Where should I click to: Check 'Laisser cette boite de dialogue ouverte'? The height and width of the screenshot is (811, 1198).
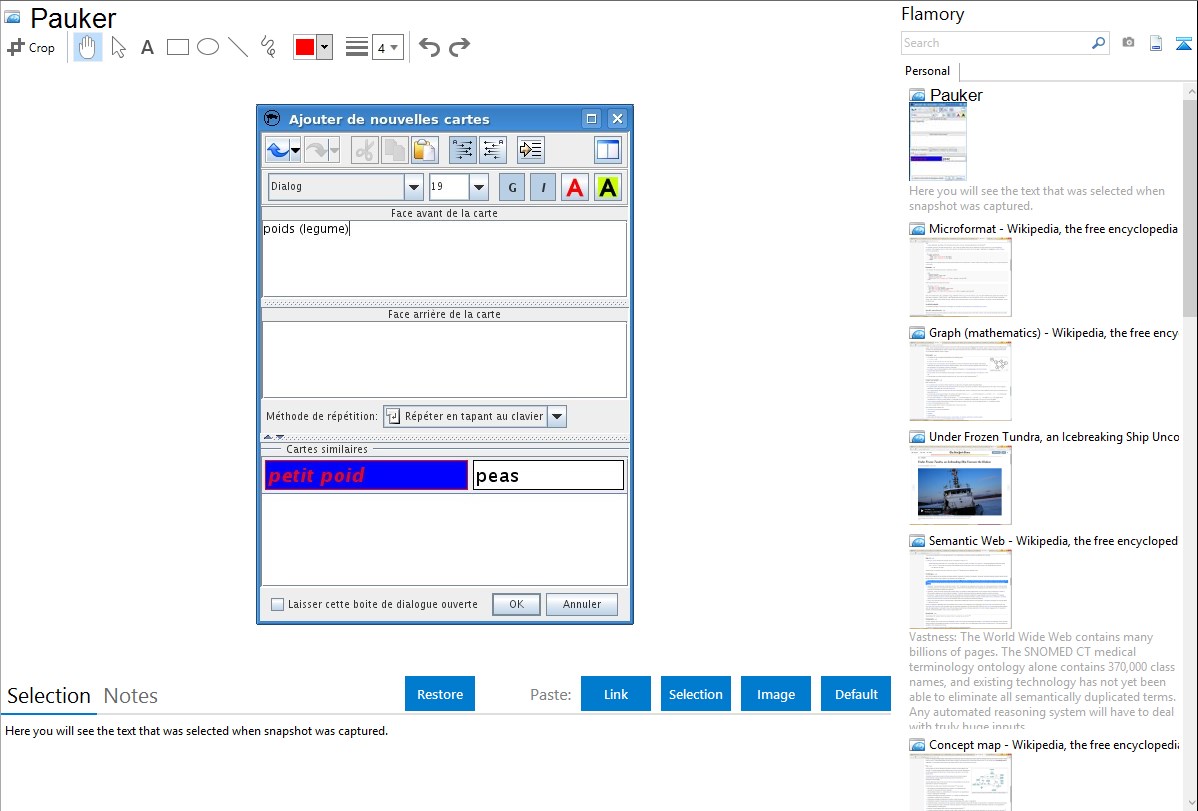pyautogui.click(x=277, y=605)
